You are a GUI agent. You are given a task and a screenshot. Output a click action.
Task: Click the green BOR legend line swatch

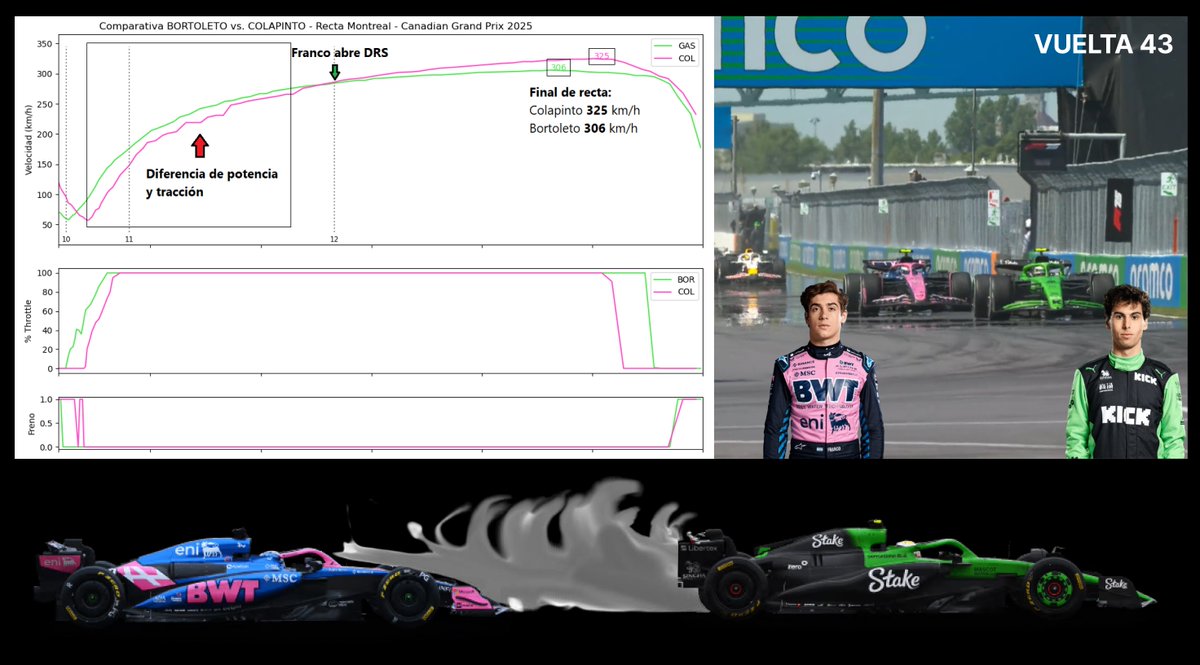[664, 280]
